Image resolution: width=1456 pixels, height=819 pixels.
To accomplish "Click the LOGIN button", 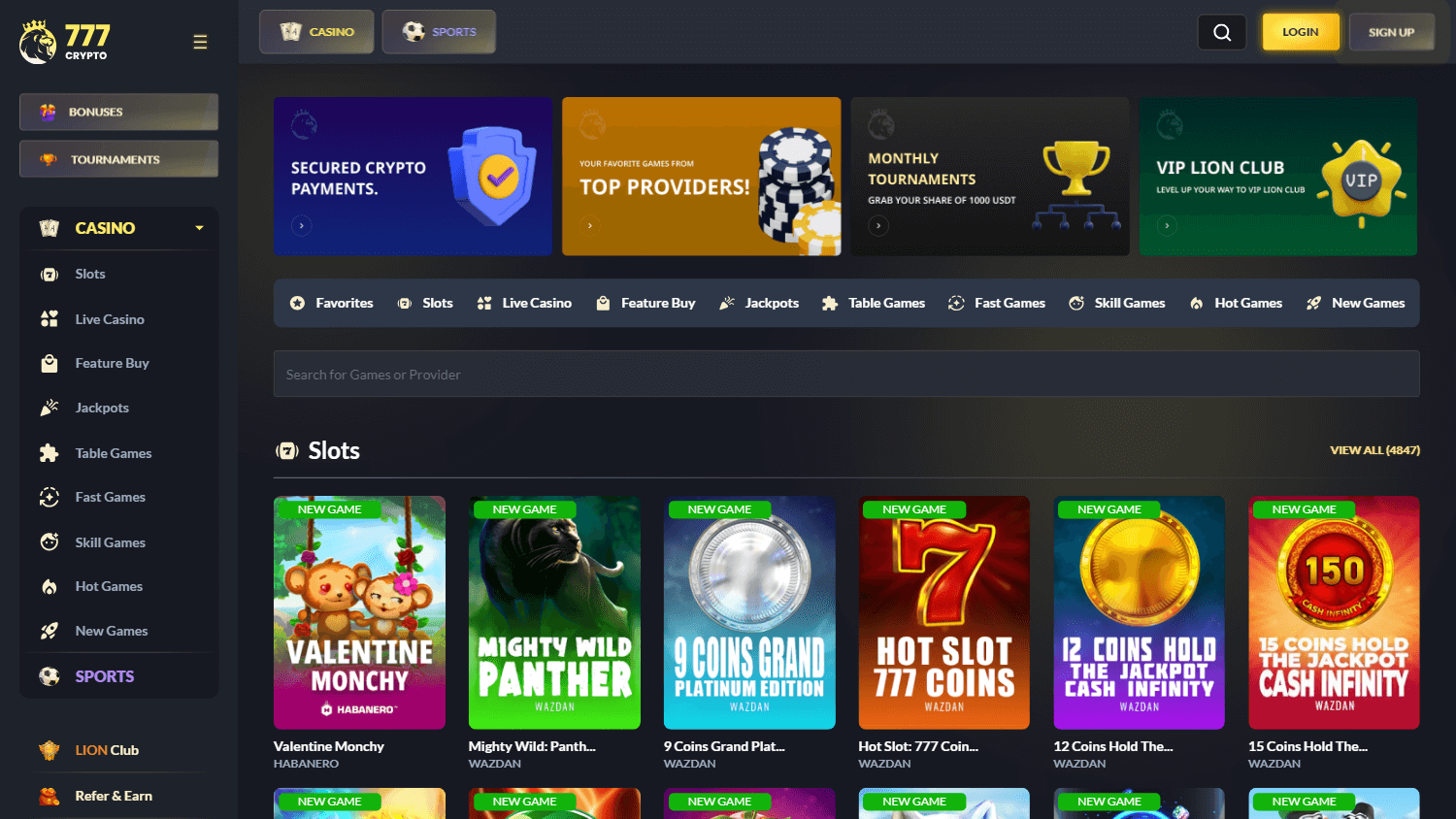I will [1301, 32].
